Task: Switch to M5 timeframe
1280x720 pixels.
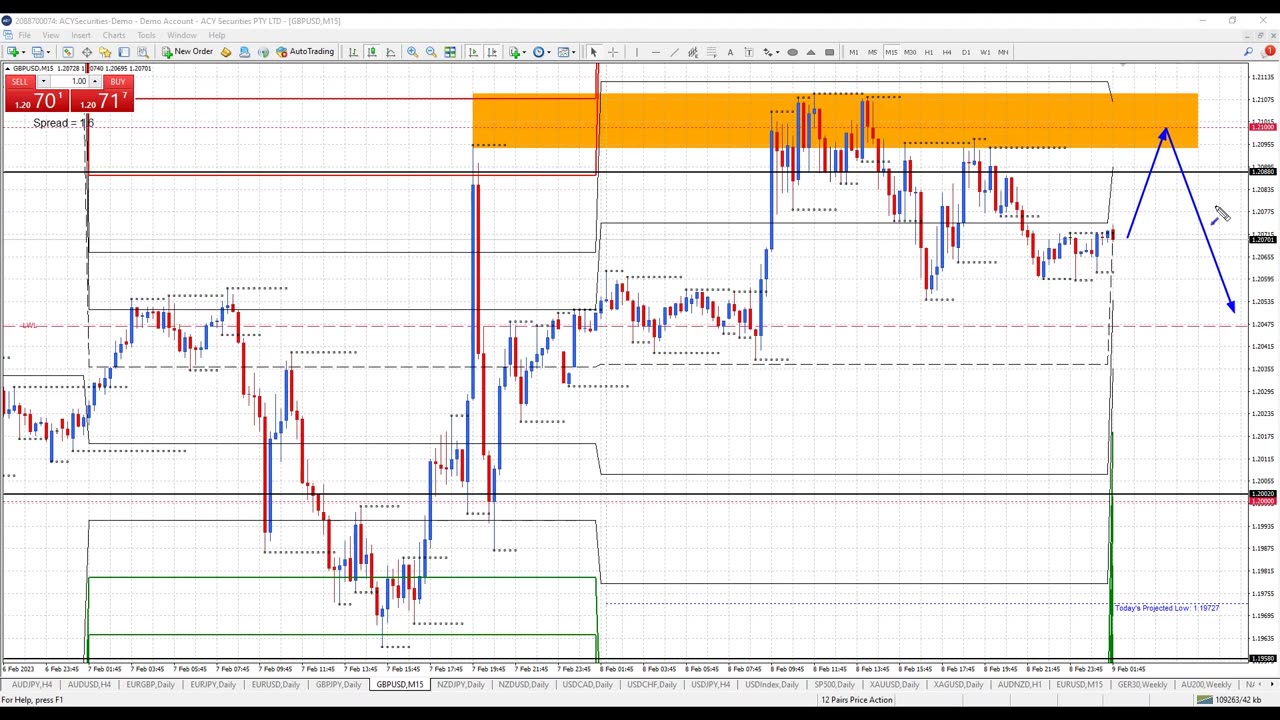Action: point(872,52)
